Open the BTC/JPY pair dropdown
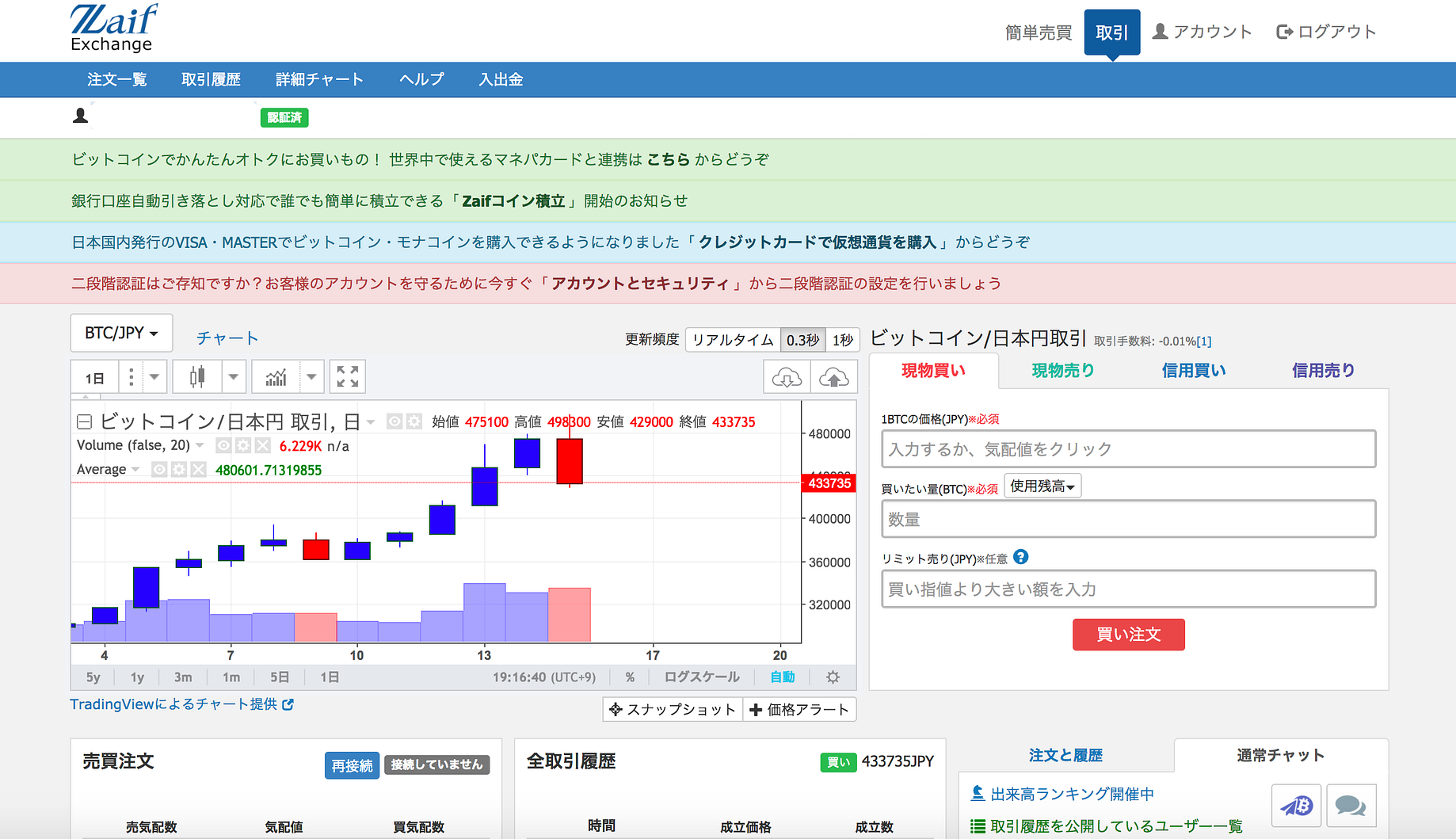Screen dimensions: 1456x839 click(x=121, y=333)
